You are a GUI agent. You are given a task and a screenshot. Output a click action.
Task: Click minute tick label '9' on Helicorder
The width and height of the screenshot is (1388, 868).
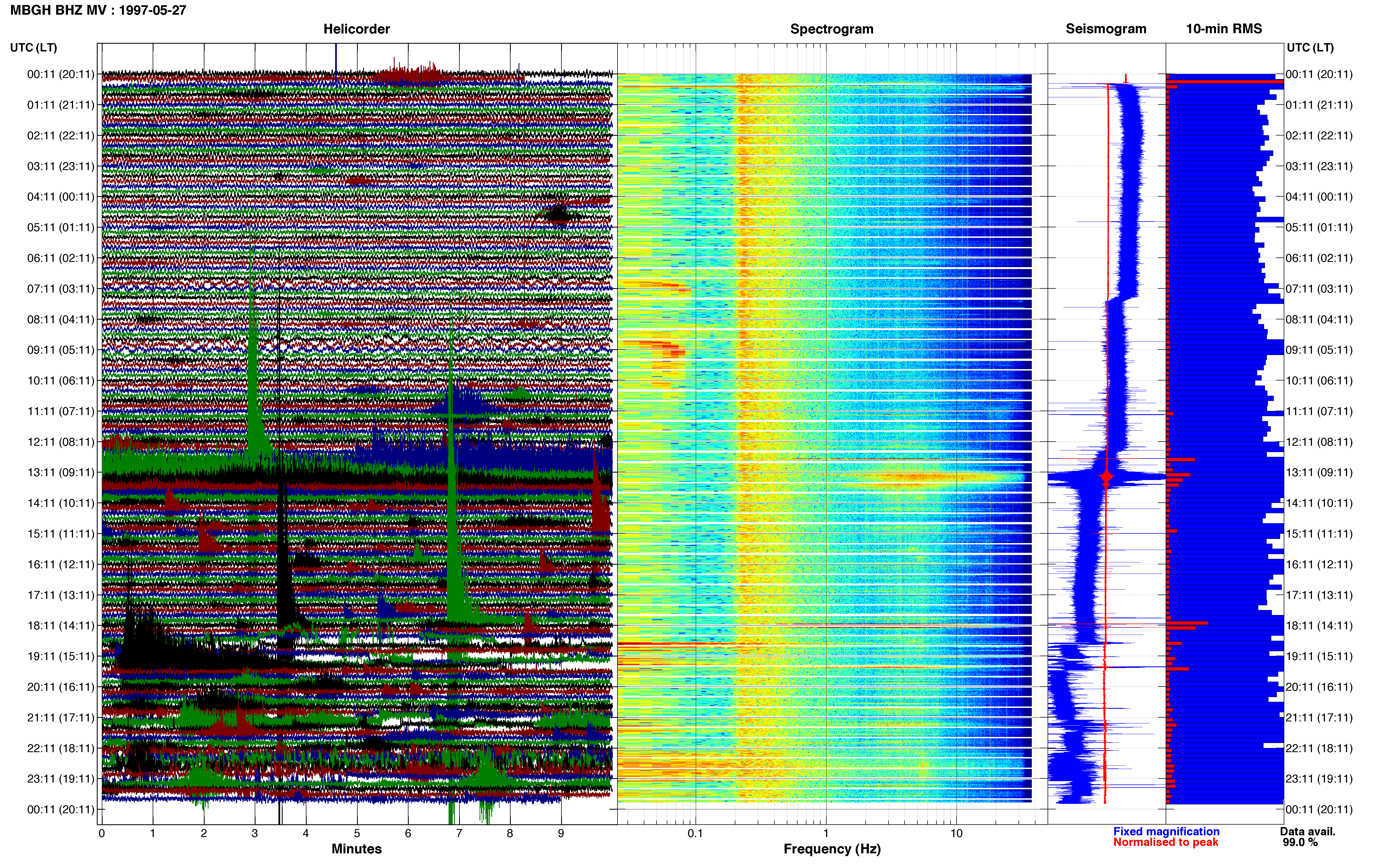(x=561, y=833)
